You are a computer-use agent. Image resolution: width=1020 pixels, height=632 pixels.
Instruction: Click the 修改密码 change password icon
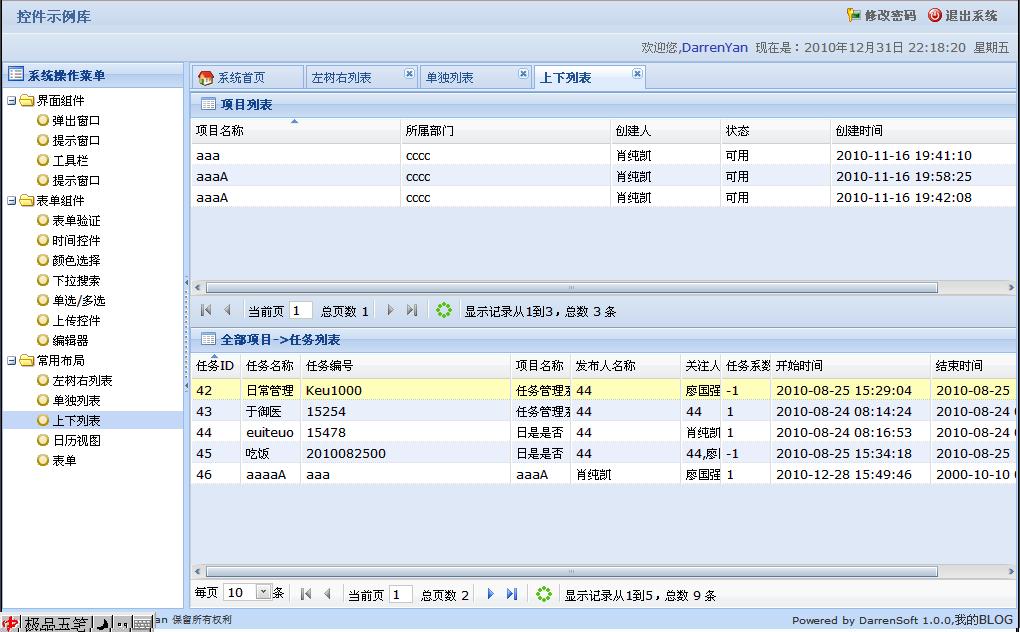(853, 15)
